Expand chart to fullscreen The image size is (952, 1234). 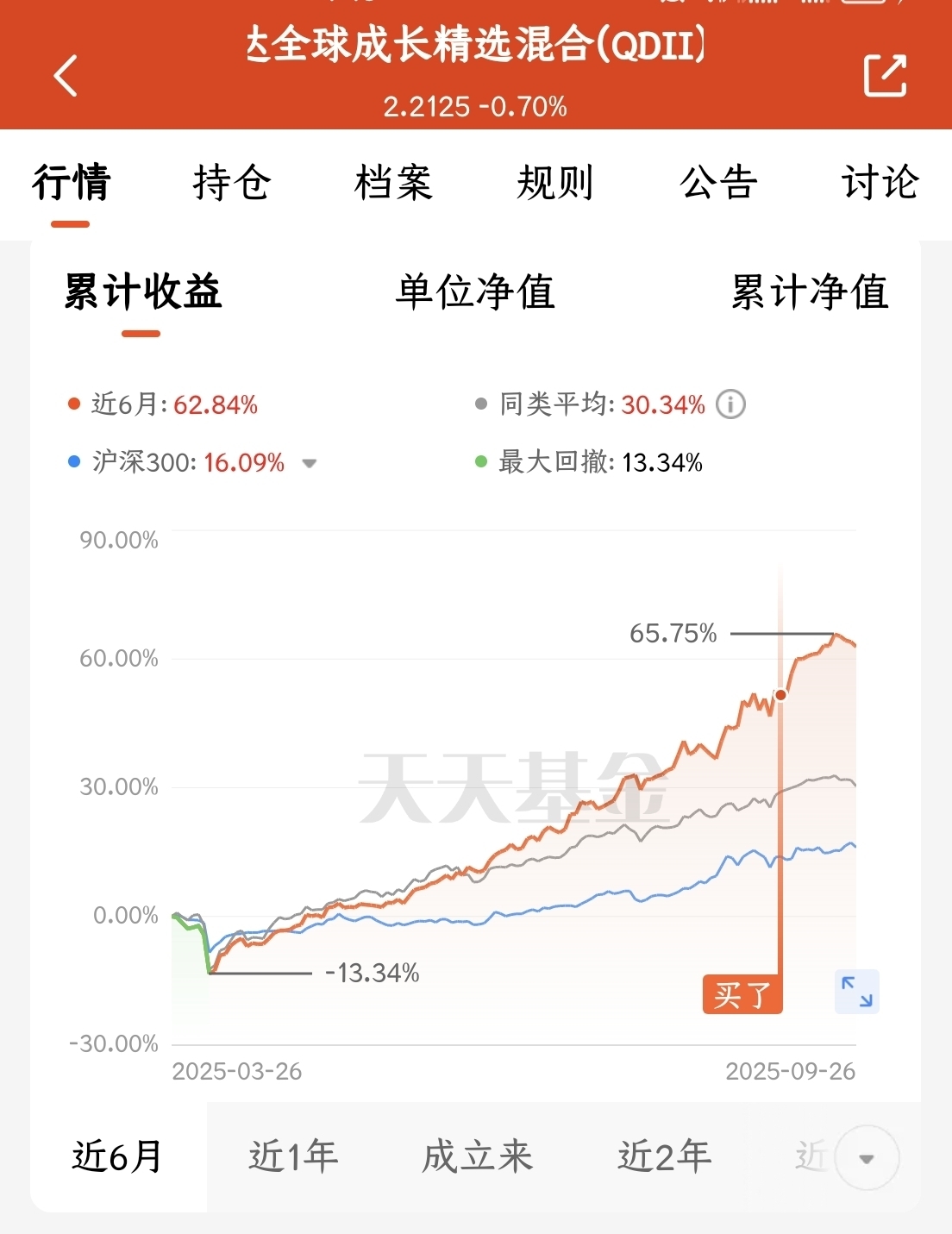[x=857, y=992]
